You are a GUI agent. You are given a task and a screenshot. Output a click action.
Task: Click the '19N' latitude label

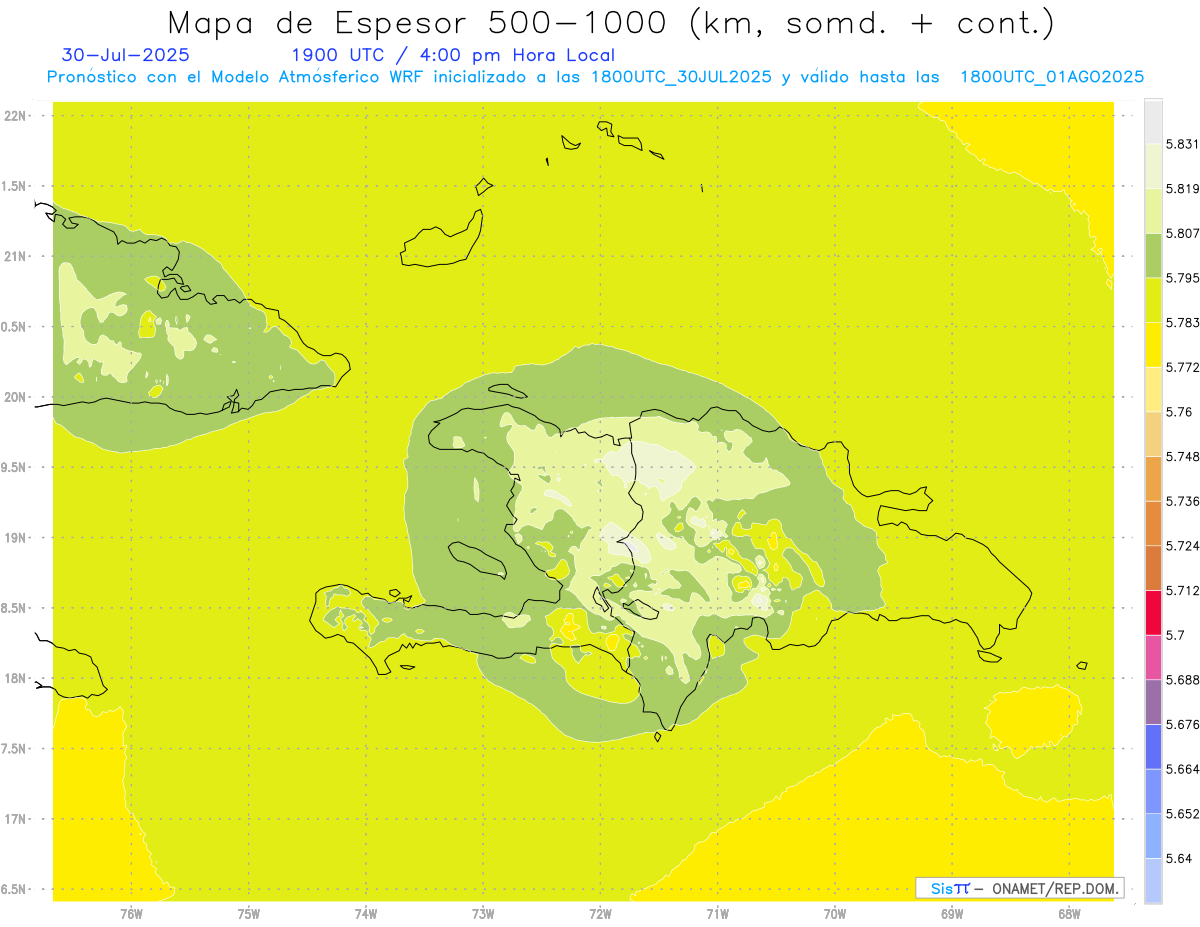pos(16,538)
